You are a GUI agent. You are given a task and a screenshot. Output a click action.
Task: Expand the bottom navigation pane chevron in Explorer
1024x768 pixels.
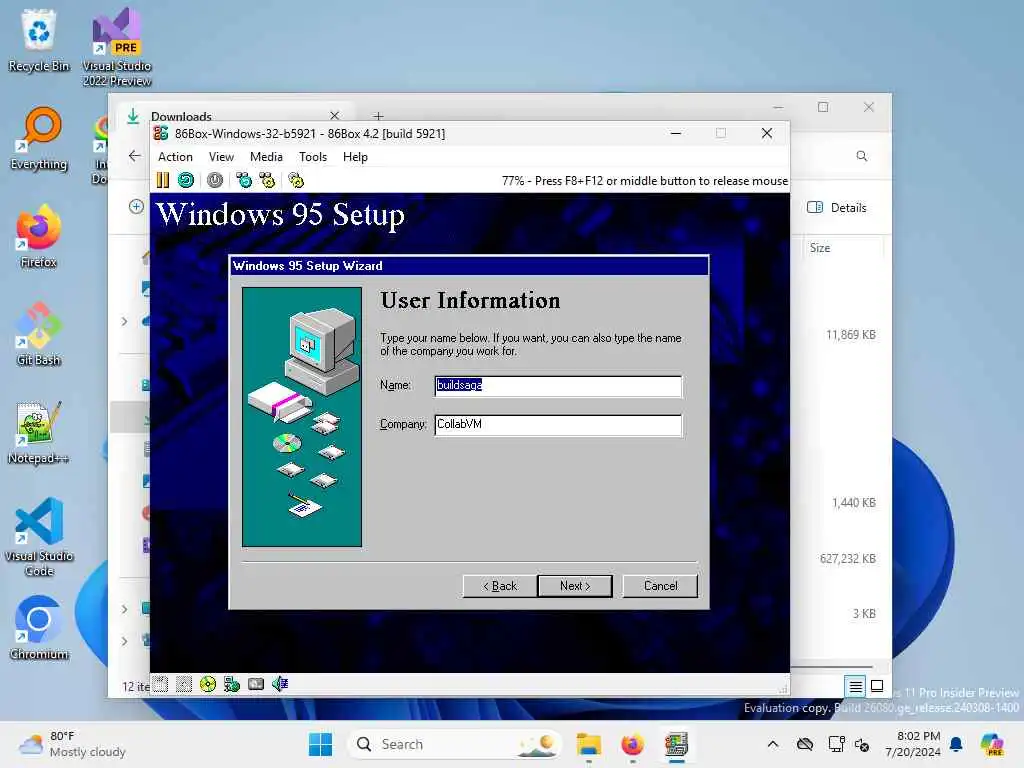[x=124, y=641]
